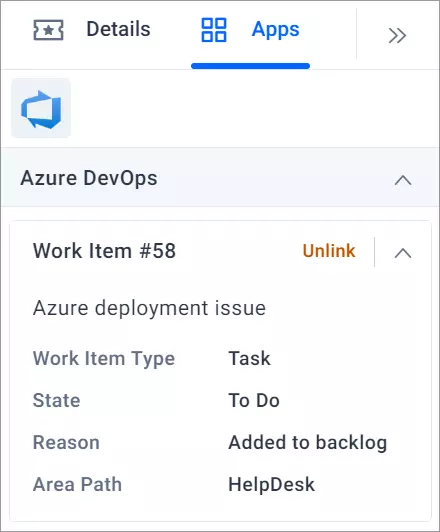Click the four-square grid Apps icon
This screenshot has height=532, width=440.
coord(214,30)
